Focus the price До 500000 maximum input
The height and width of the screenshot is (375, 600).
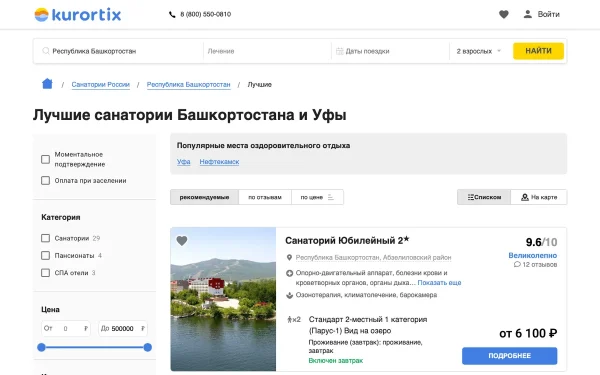[123, 329]
